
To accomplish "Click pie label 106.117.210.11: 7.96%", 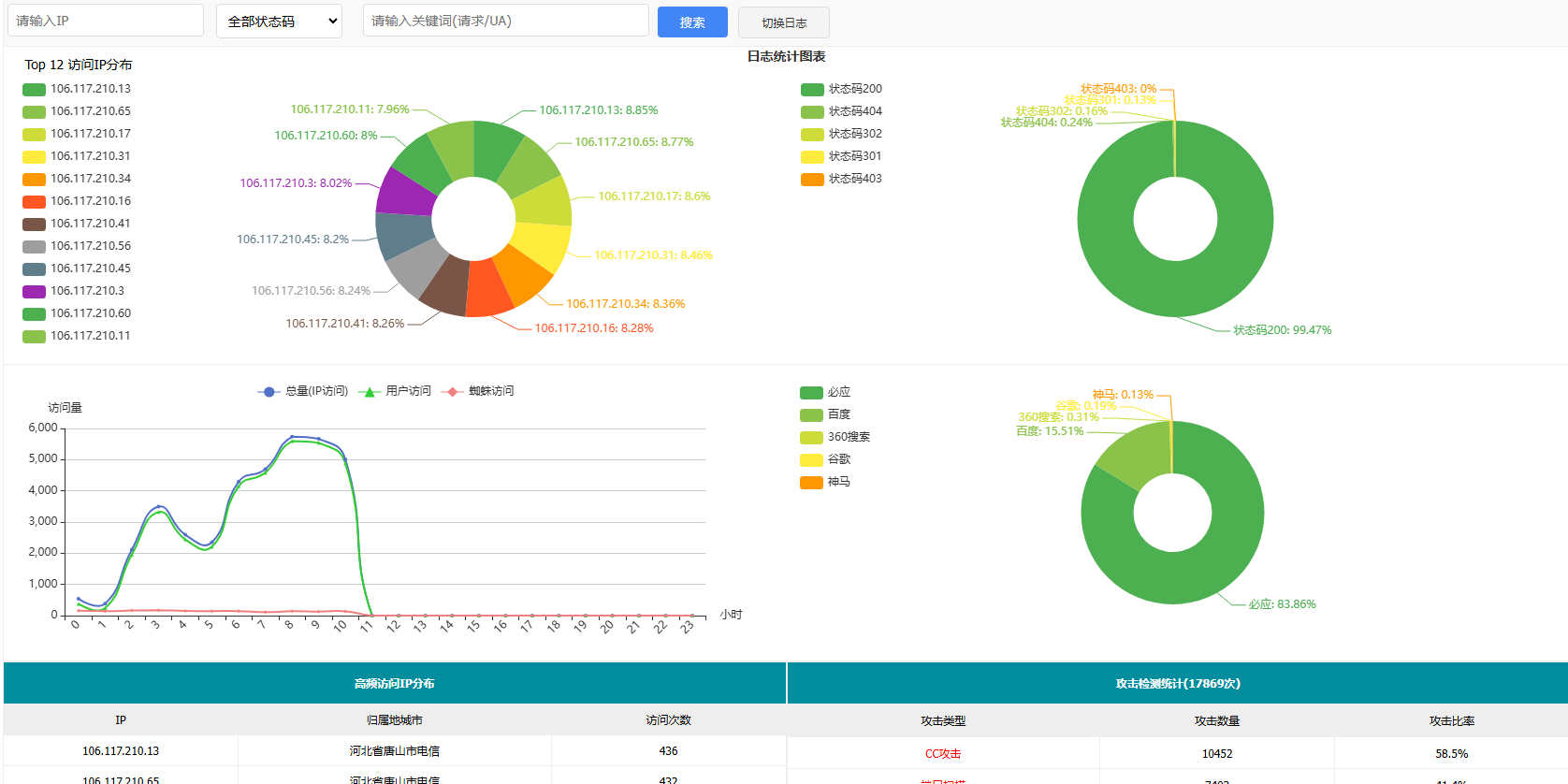I will [350, 109].
